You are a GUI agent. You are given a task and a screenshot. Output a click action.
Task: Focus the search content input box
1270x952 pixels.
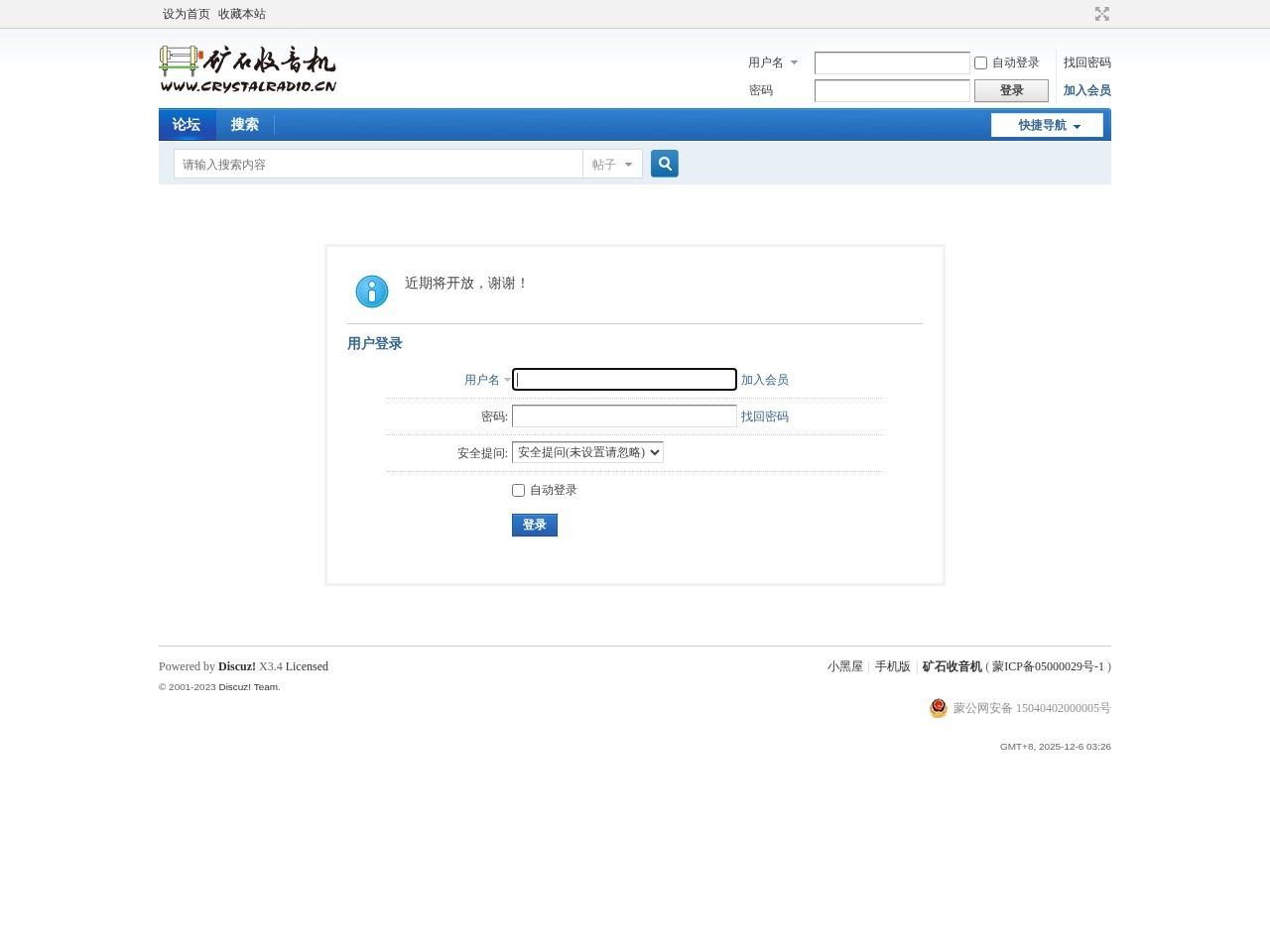[377, 165]
